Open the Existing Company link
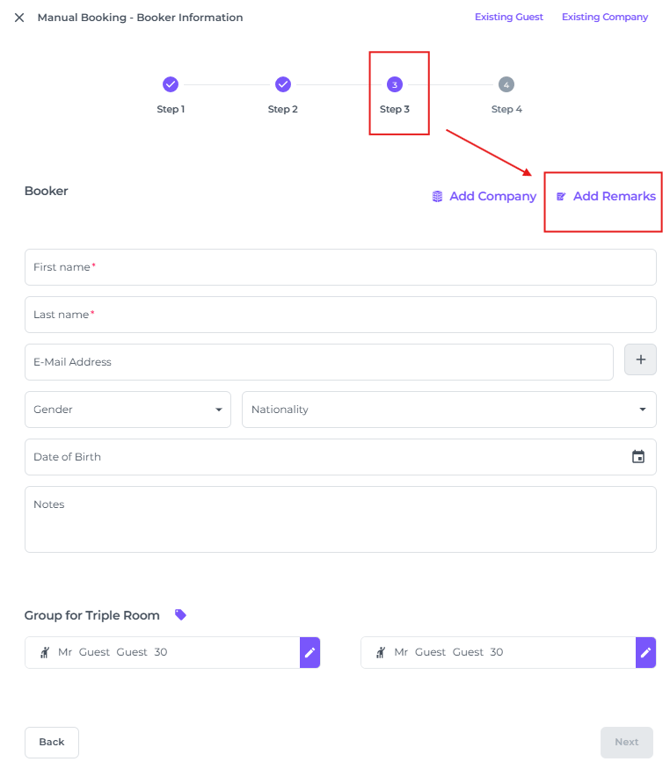670x769 pixels. pyautogui.click(x=604, y=17)
